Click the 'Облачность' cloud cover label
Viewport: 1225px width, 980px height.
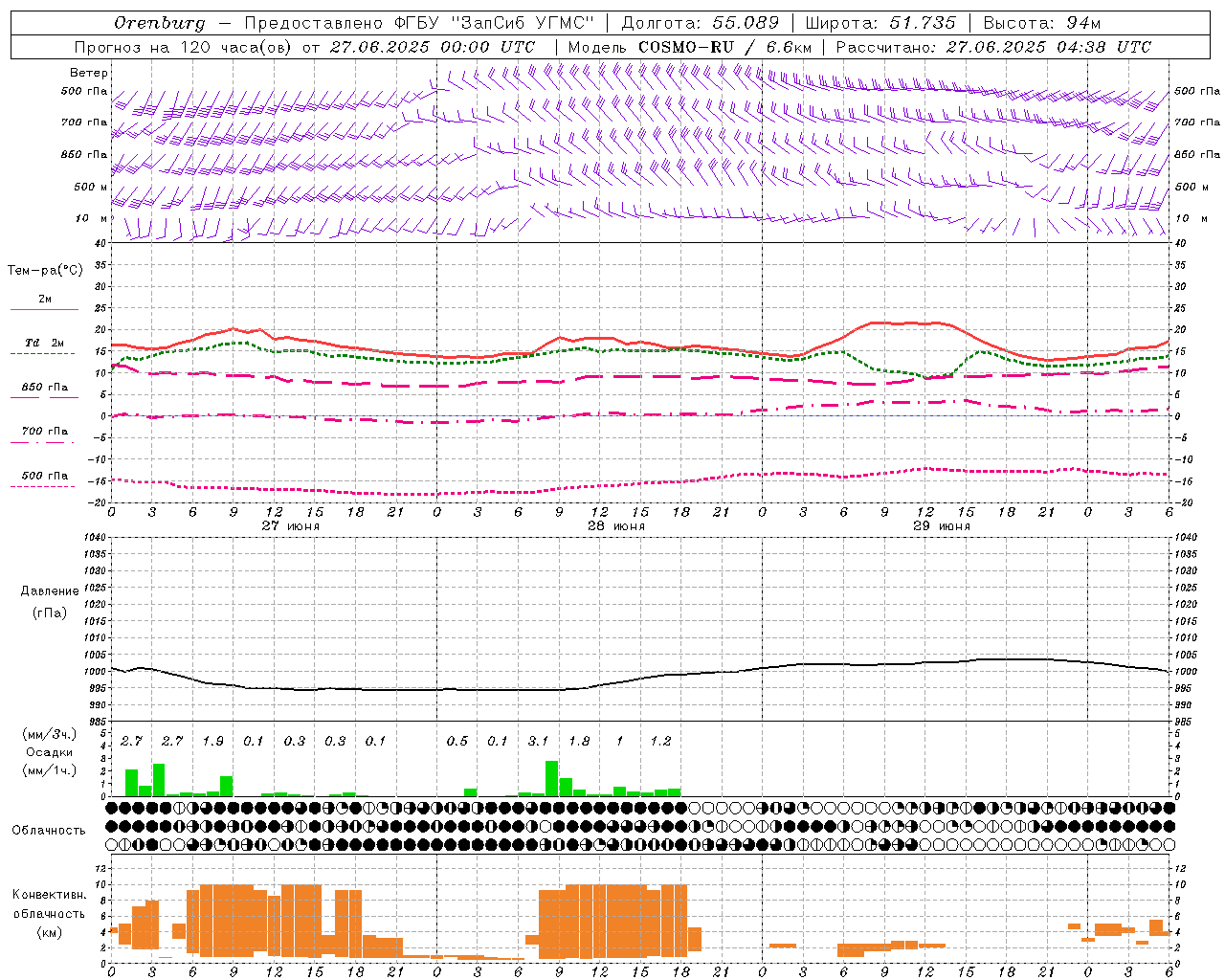coord(49,830)
